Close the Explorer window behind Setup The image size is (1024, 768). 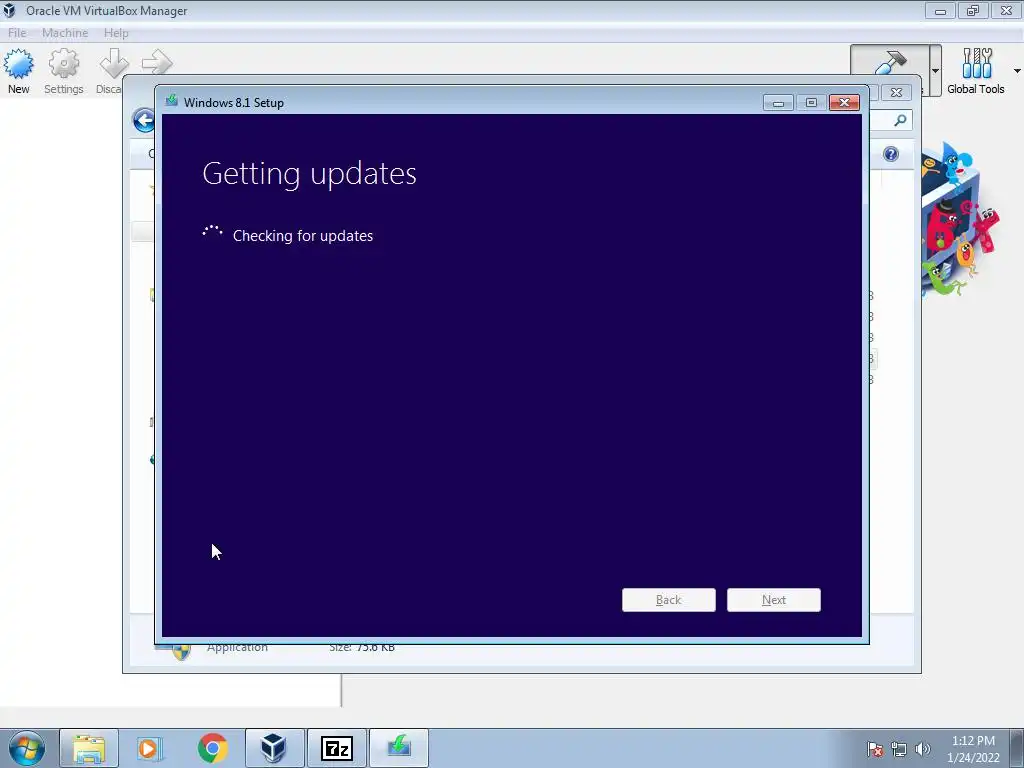click(x=896, y=93)
